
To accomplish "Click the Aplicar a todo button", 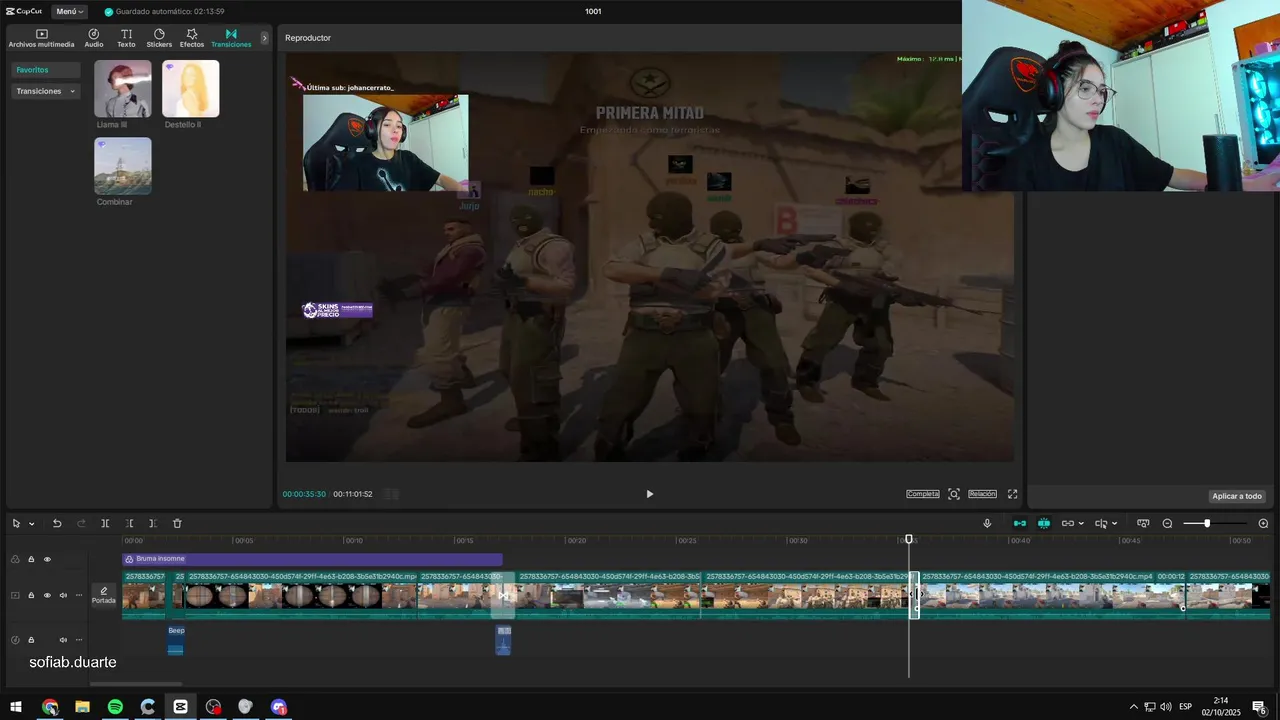I will point(1237,496).
